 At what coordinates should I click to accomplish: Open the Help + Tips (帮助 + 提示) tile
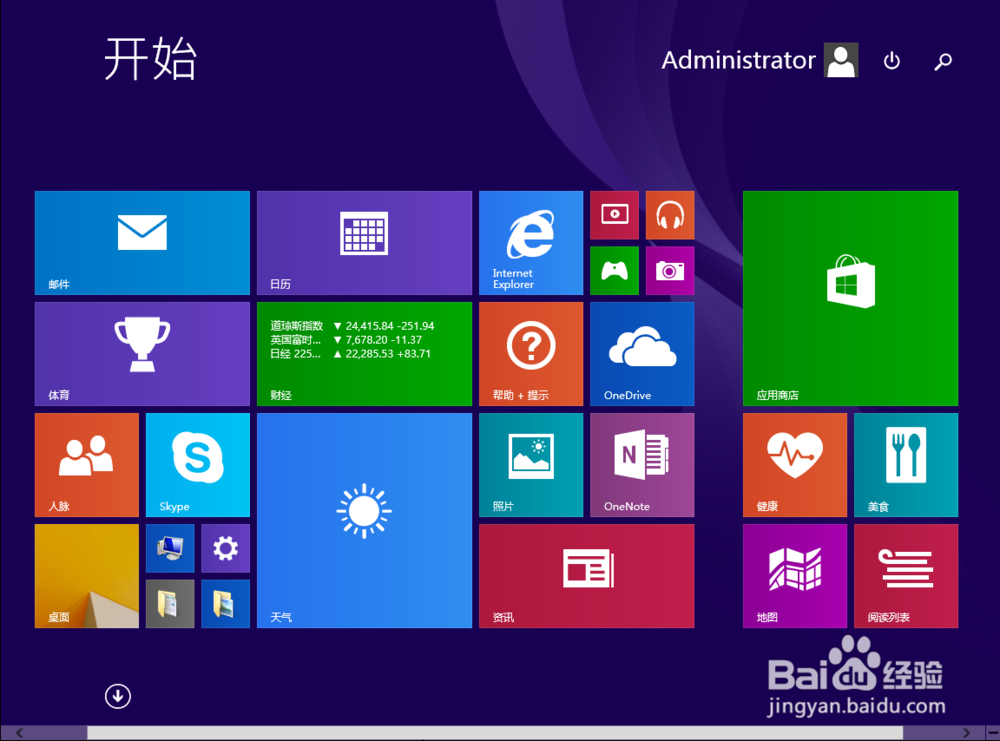(531, 354)
